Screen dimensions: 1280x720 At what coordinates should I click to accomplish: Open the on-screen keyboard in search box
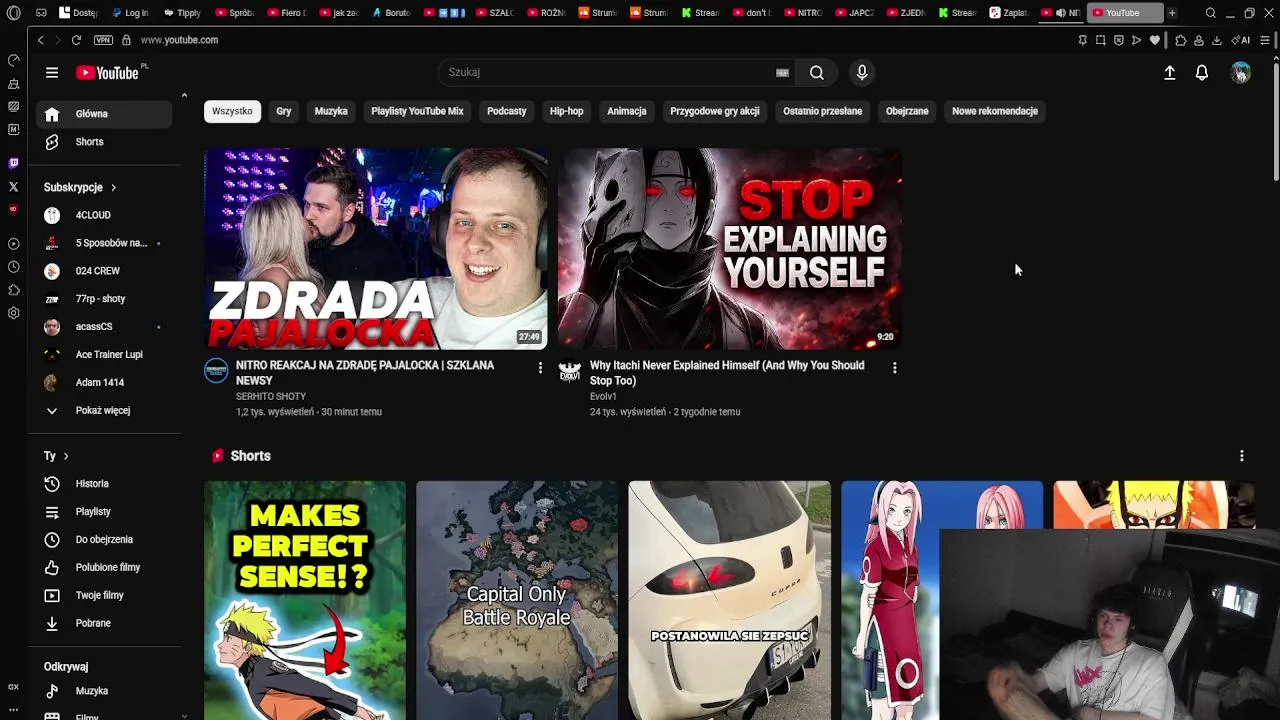(782, 72)
